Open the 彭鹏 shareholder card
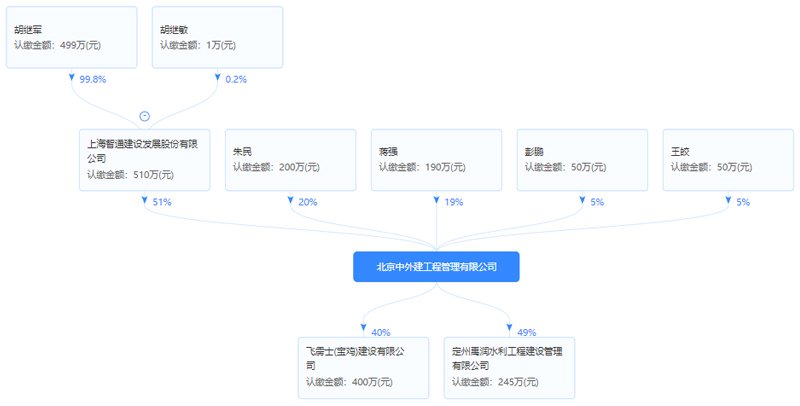Viewport: 800px width, 406px height. (x=582, y=160)
